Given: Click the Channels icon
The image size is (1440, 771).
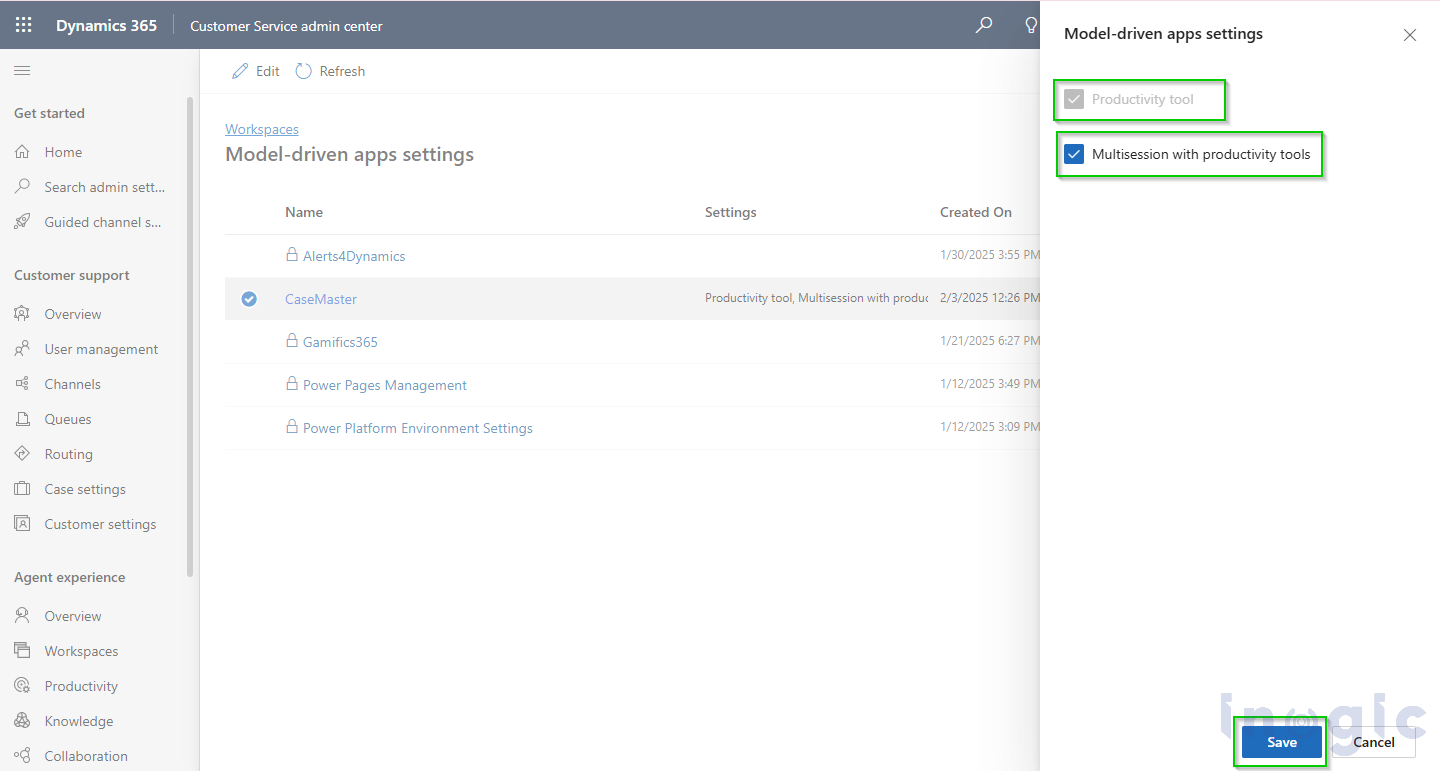Looking at the screenshot, I should (x=22, y=384).
